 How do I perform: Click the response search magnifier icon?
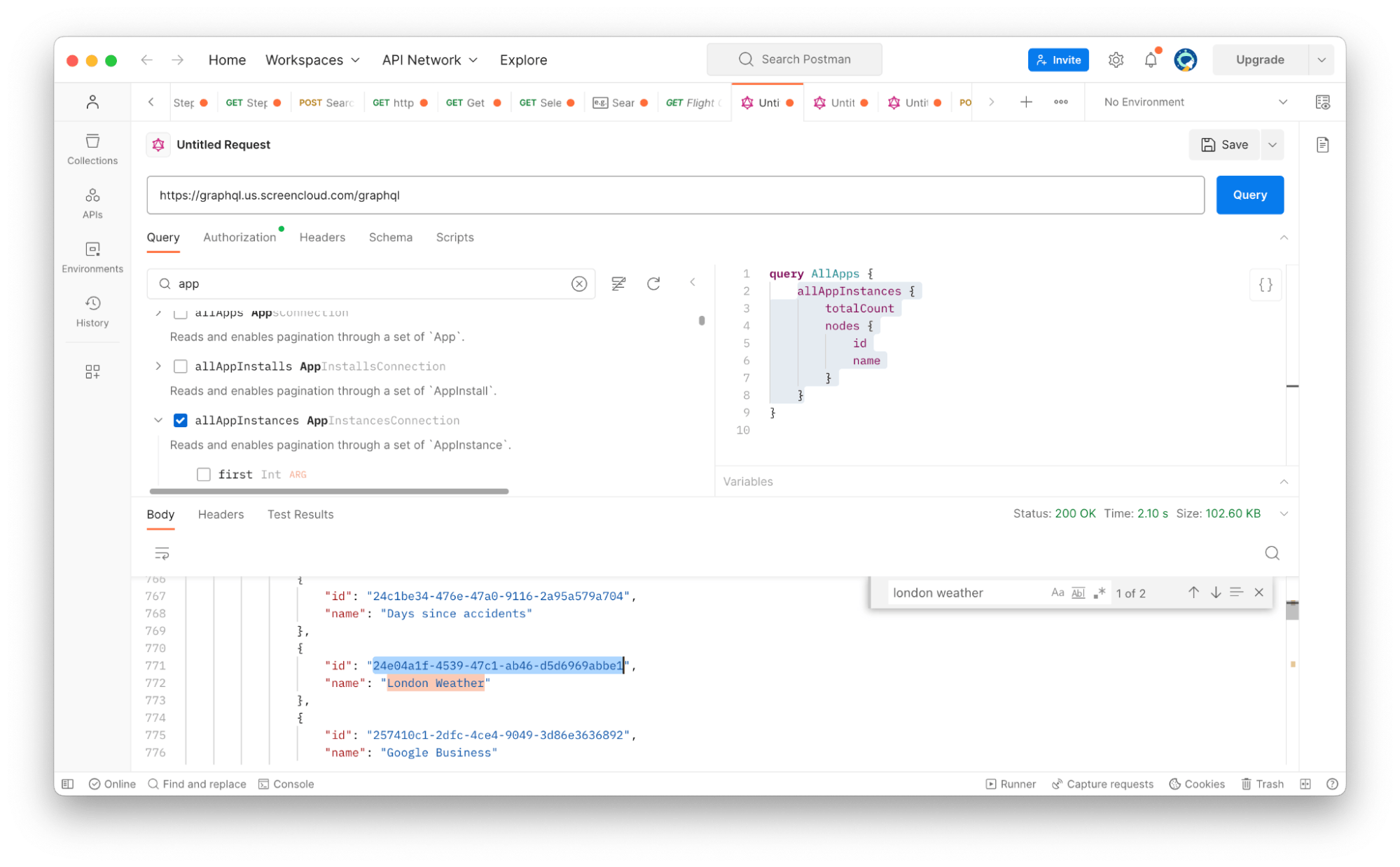point(1272,553)
